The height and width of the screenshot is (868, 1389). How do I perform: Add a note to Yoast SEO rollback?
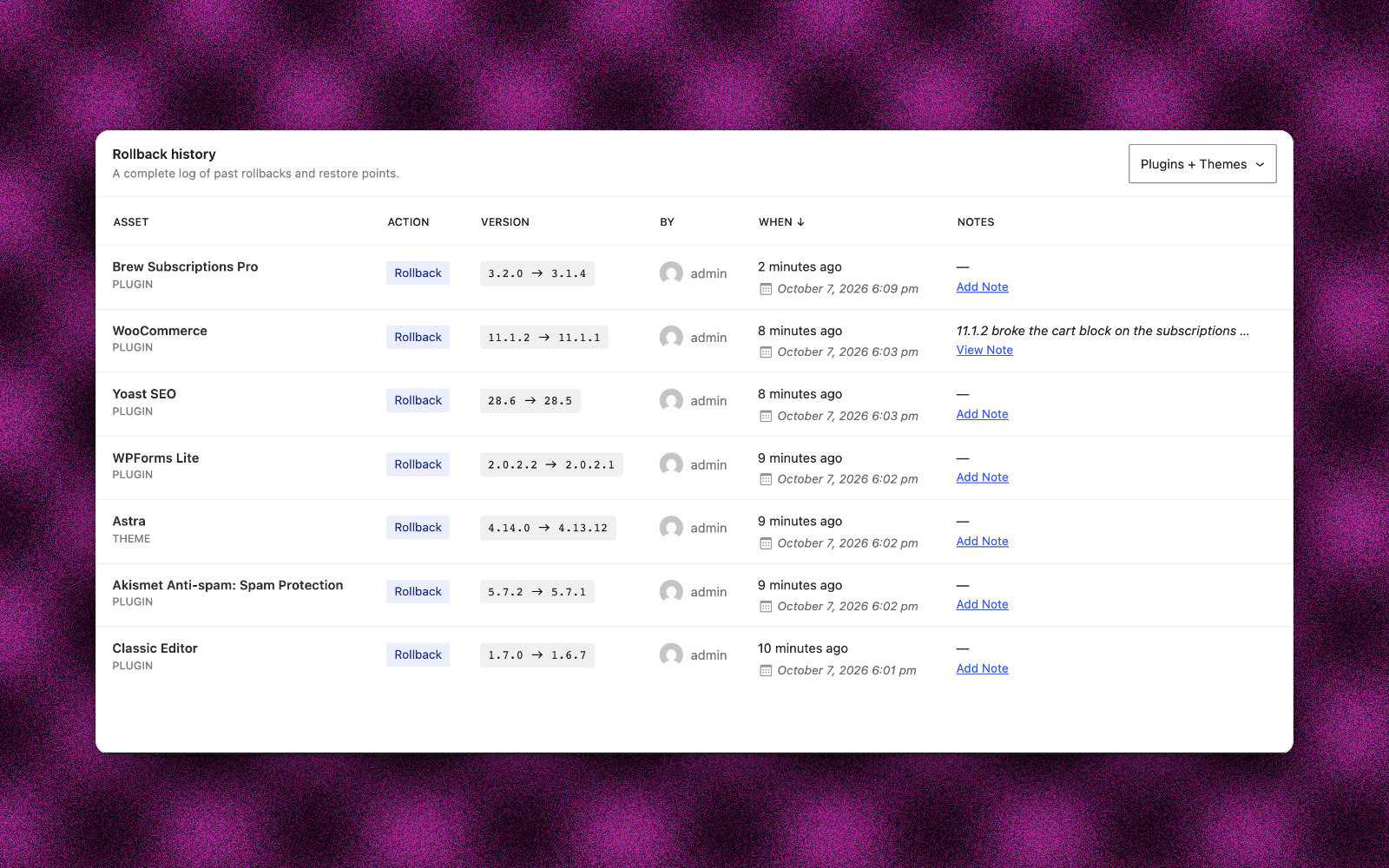(982, 415)
